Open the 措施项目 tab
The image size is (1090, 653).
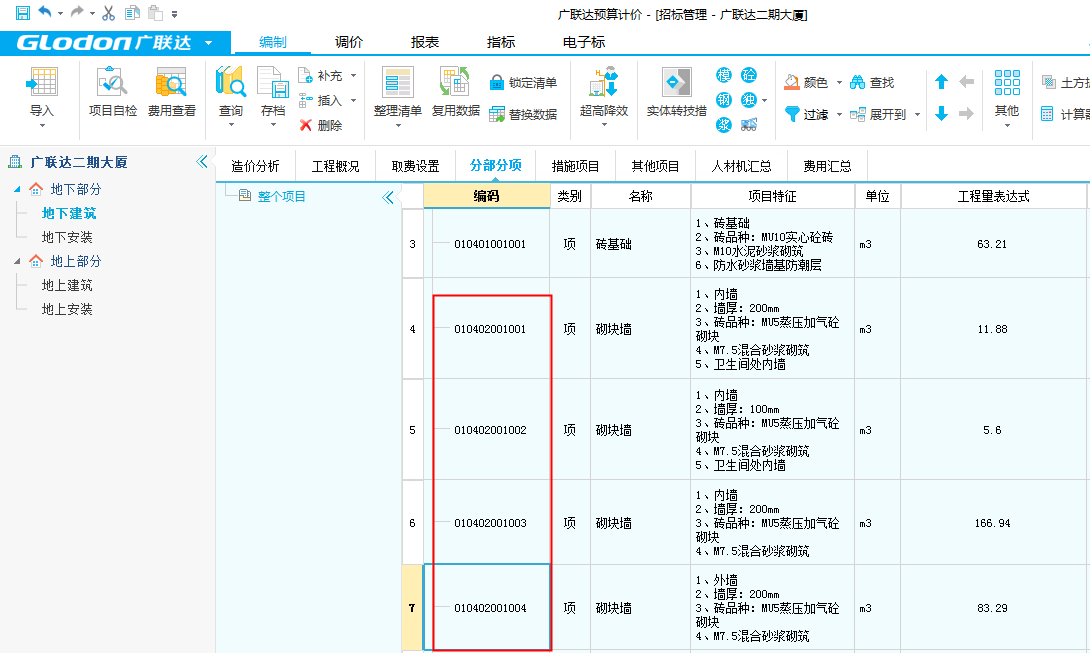pos(575,166)
